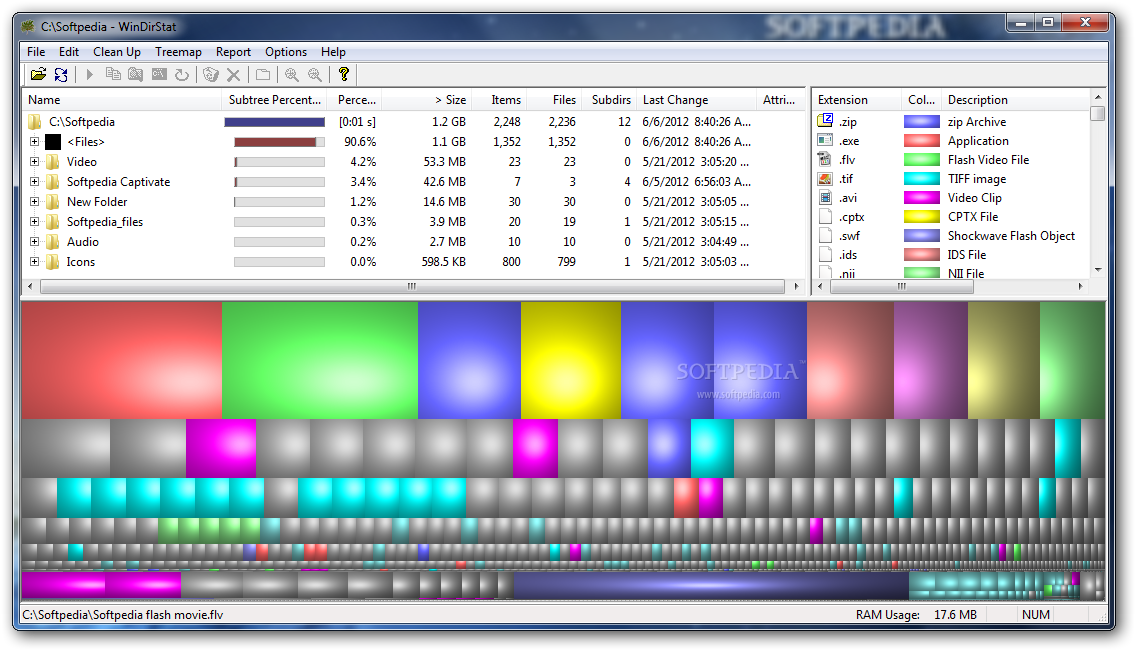Select the Softpedia_files row
Viewport: 1136px width, 651px height.
point(413,222)
